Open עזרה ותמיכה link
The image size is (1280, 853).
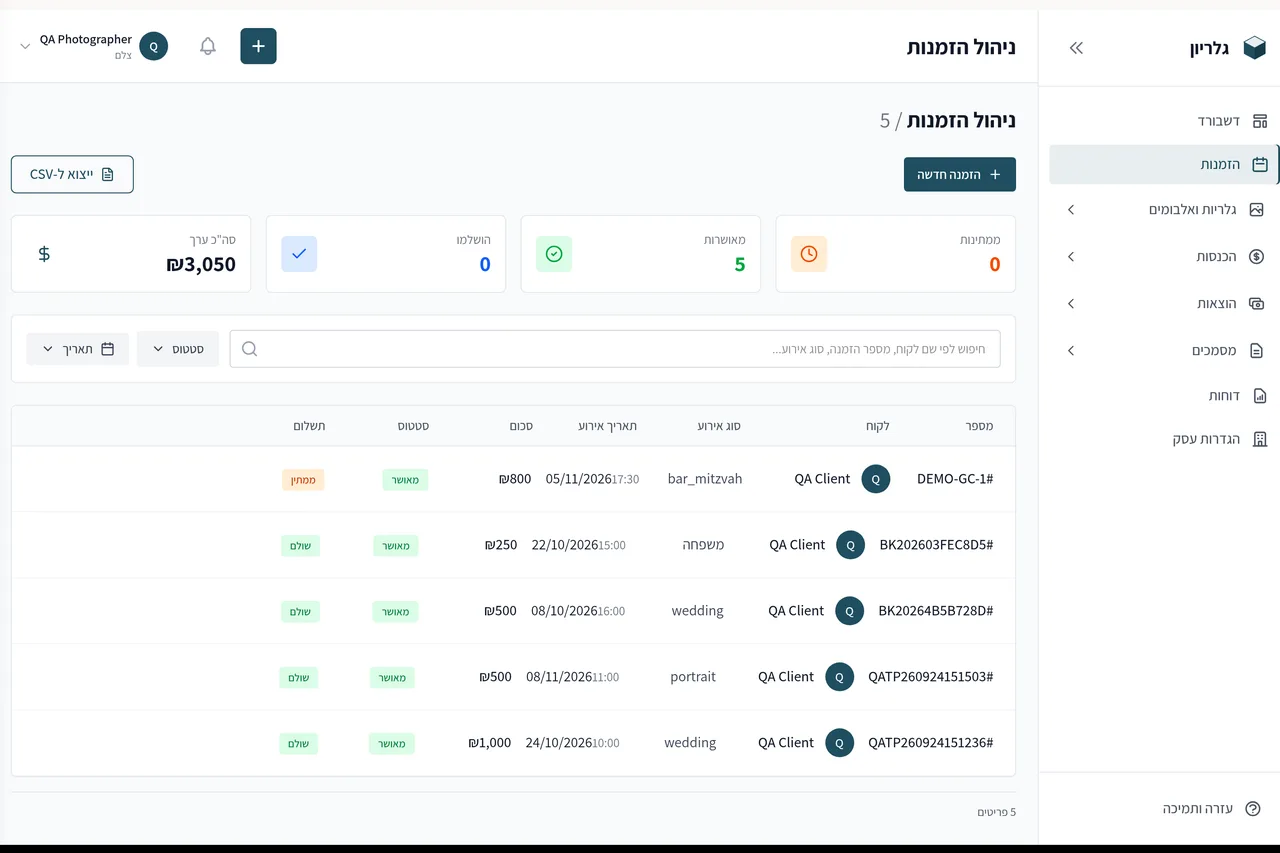[x=1197, y=809]
